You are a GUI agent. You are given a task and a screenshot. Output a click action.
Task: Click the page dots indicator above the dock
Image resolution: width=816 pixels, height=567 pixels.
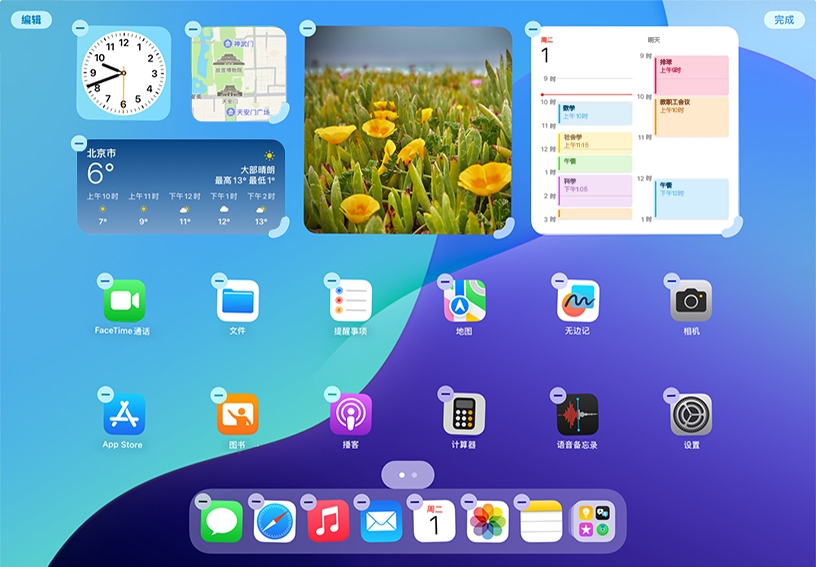click(x=407, y=474)
